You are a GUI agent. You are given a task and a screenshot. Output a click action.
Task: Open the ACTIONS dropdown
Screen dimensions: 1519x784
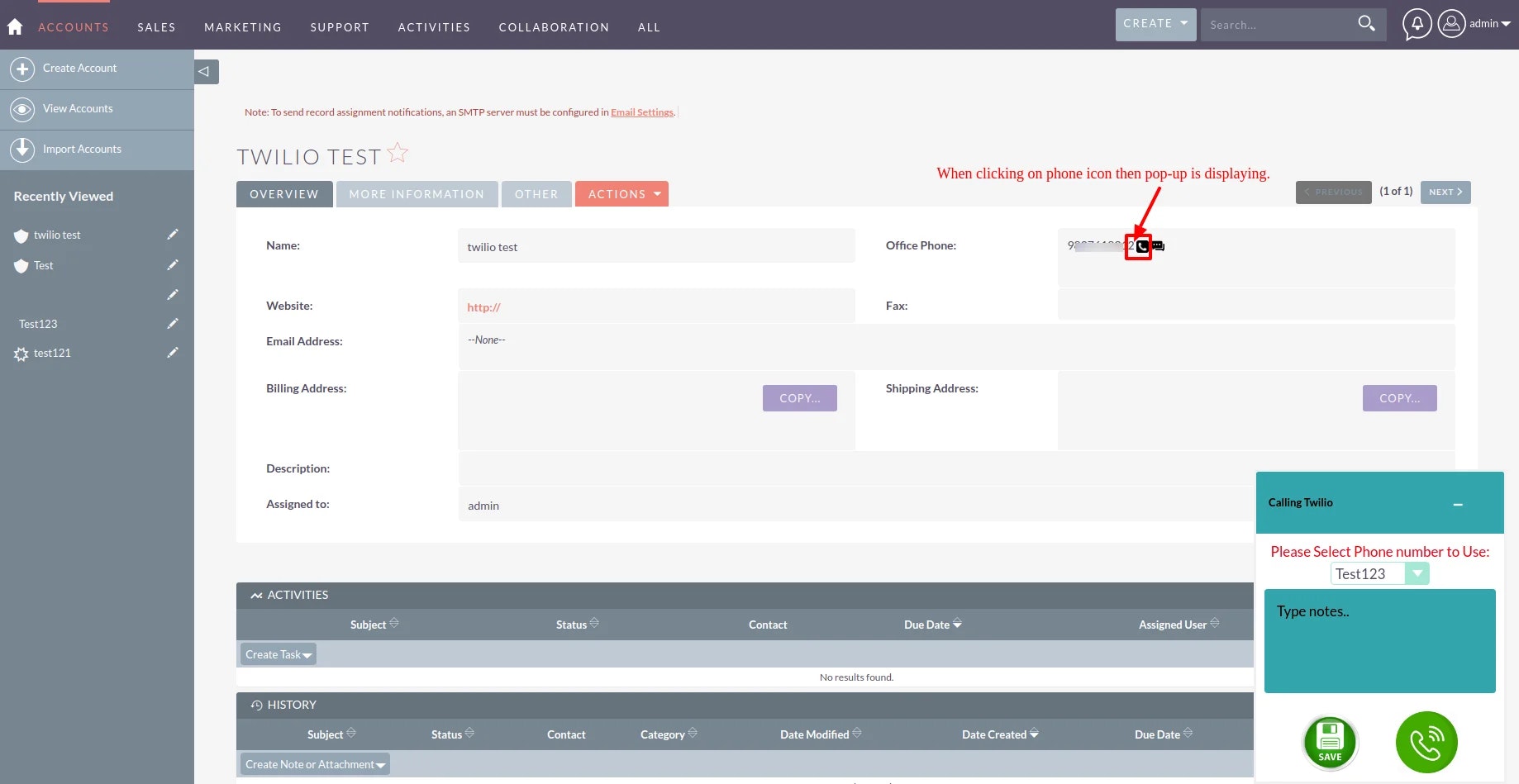coord(621,194)
